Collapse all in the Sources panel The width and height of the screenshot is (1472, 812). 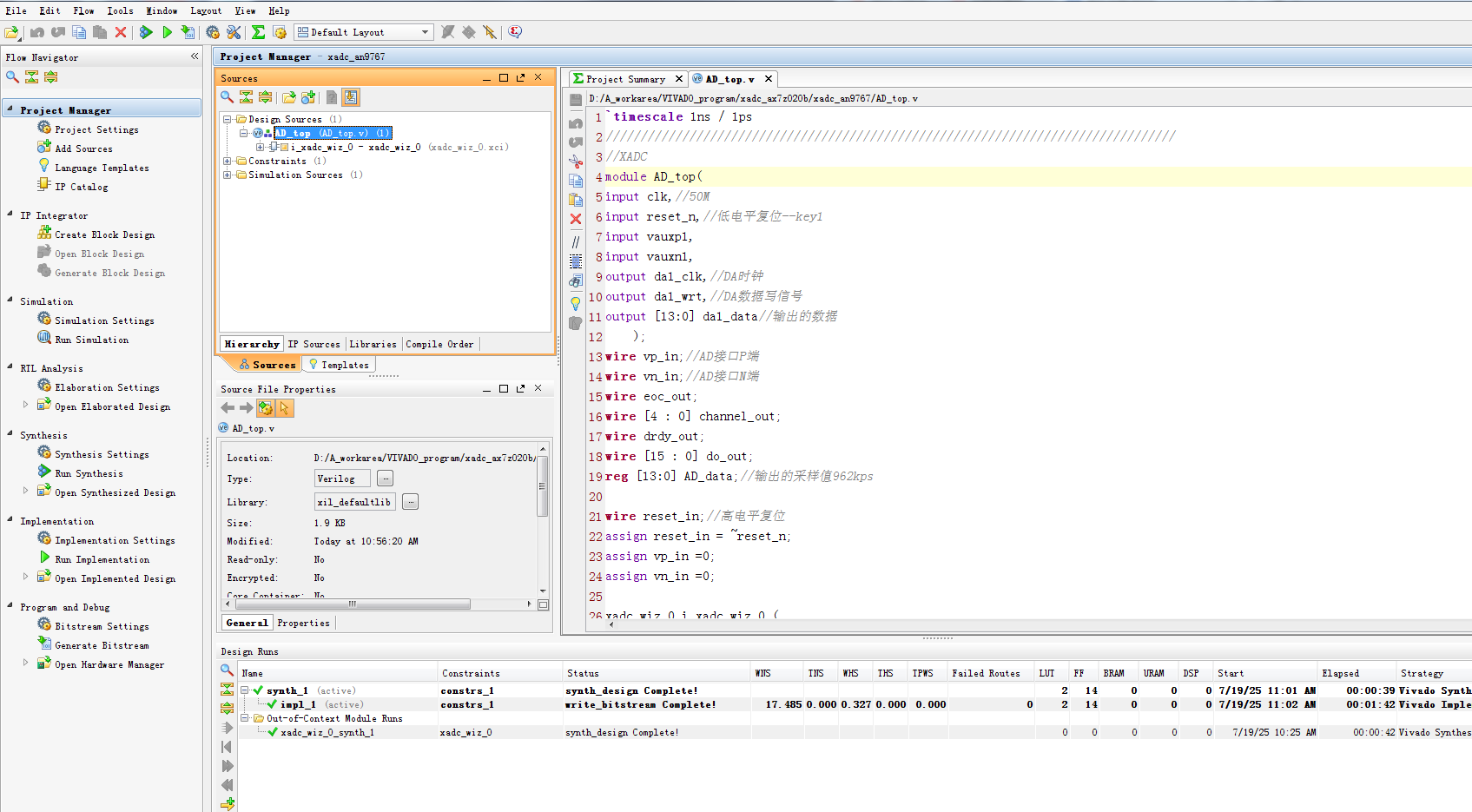[246, 97]
